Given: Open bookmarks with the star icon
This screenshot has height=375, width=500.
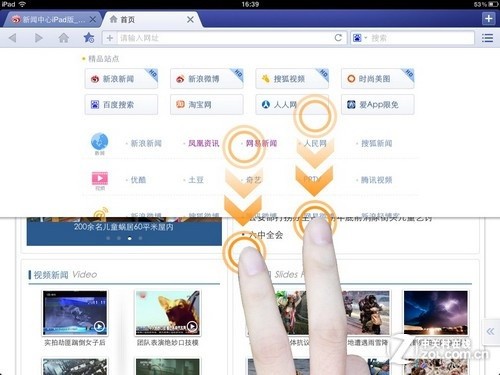Looking at the screenshot, I should tap(89, 38).
